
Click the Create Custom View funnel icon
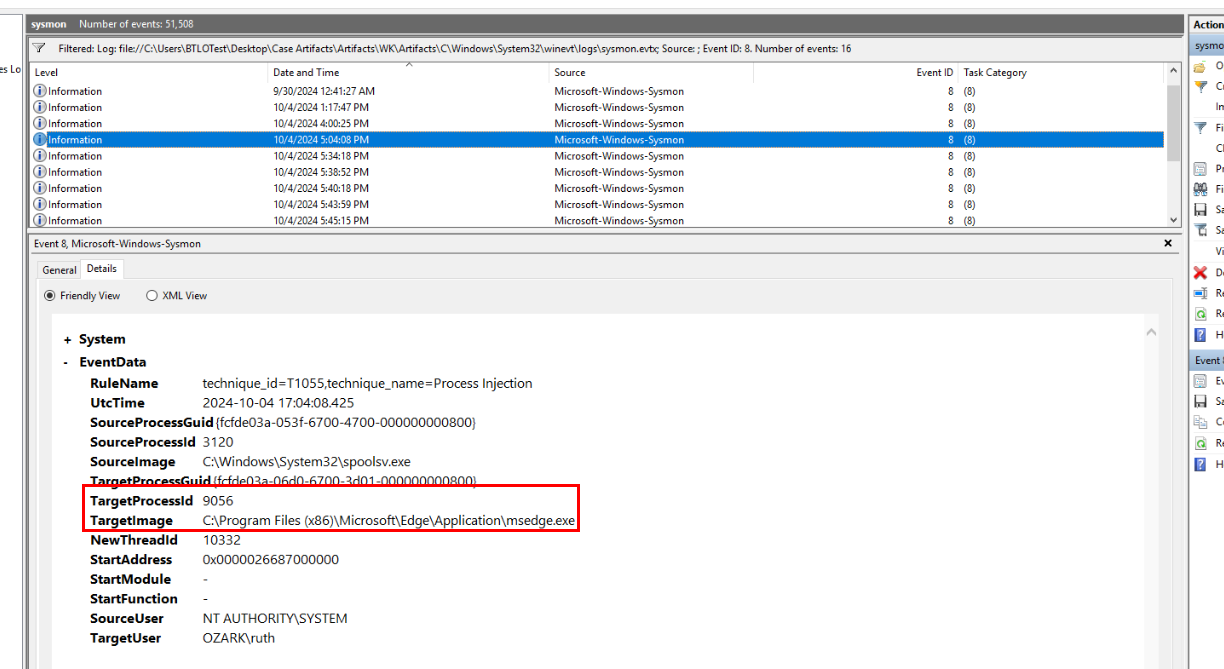coord(1200,86)
